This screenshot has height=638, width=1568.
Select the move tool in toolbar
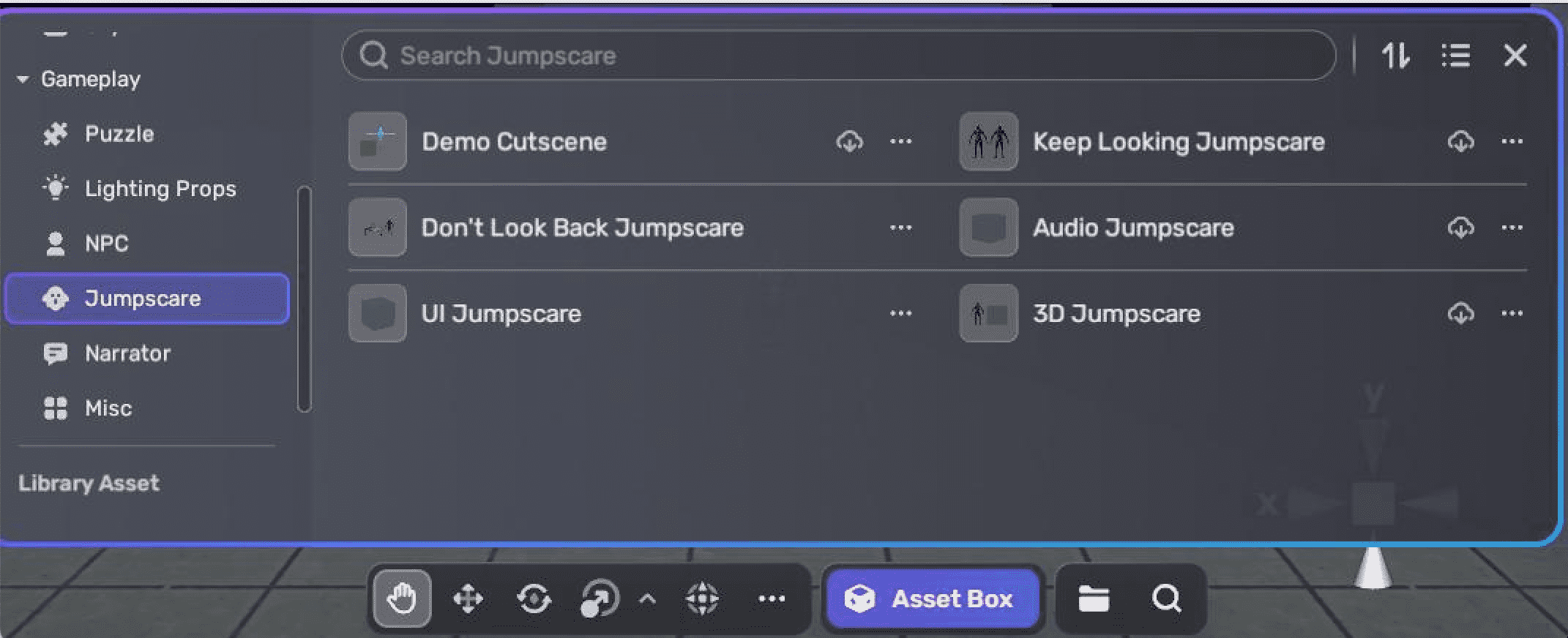(x=468, y=599)
